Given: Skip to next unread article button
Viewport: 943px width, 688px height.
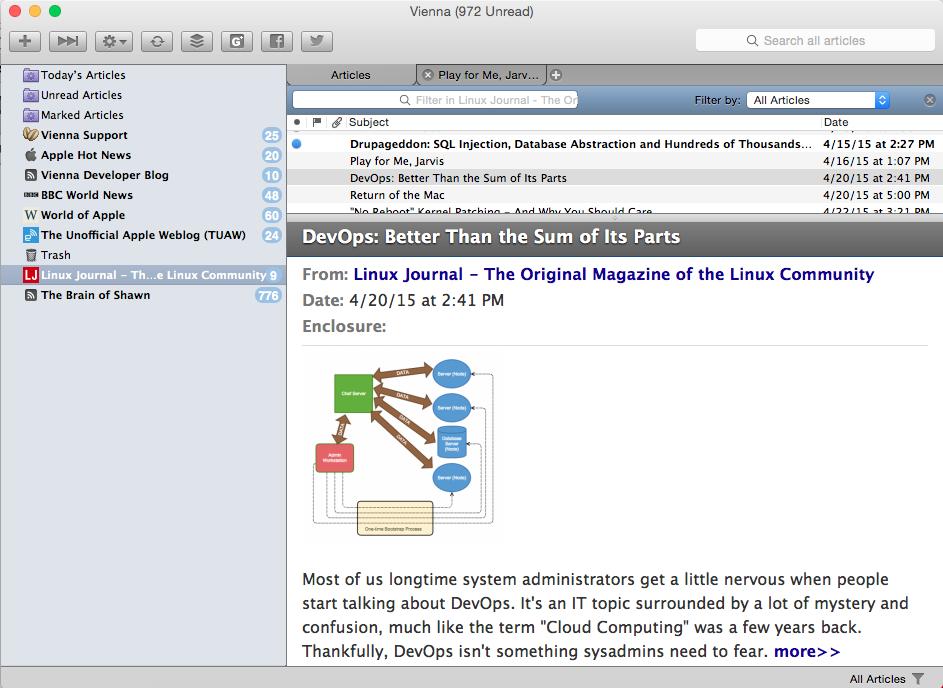Looking at the screenshot, I should tap(67, 41).
